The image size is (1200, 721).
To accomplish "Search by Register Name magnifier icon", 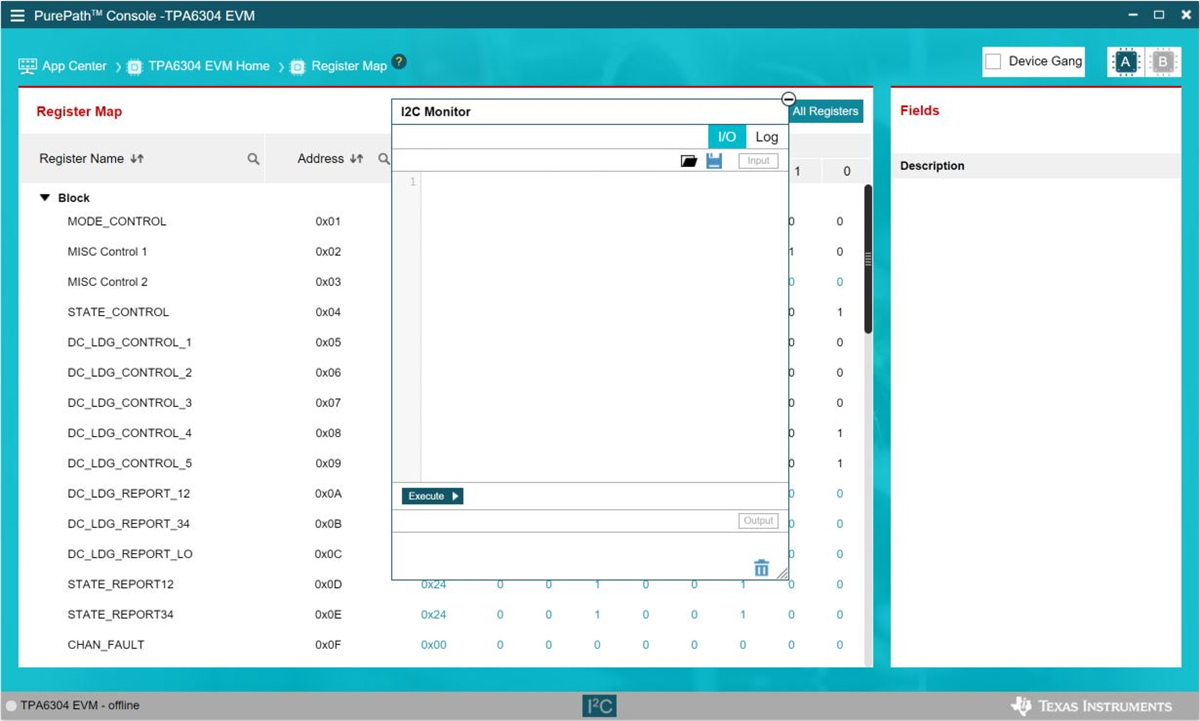I will (253, 159).
